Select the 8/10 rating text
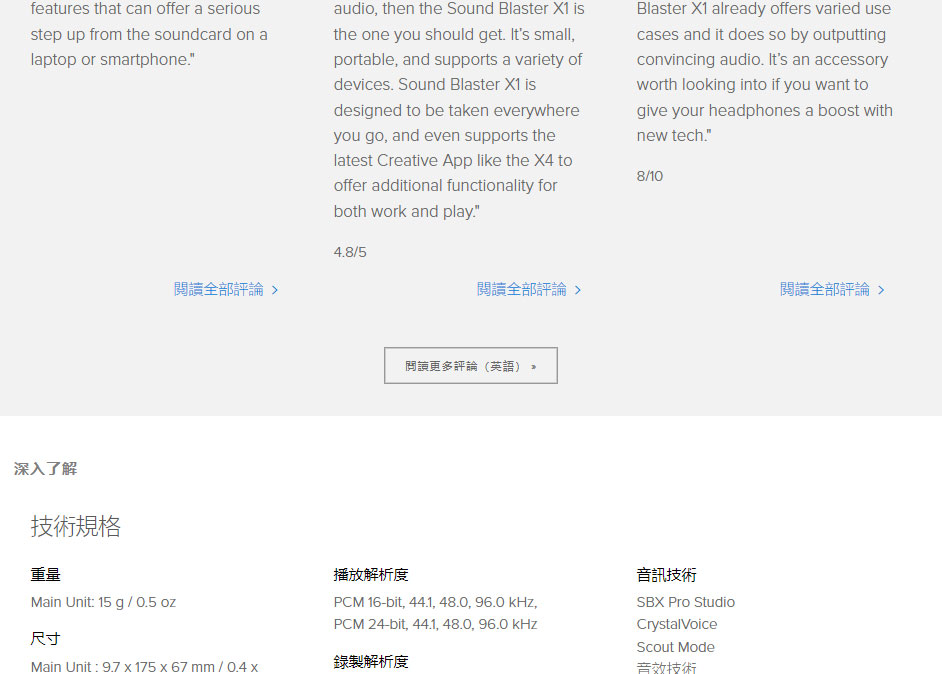Screen dimensions: 942x674 [650, 176]
